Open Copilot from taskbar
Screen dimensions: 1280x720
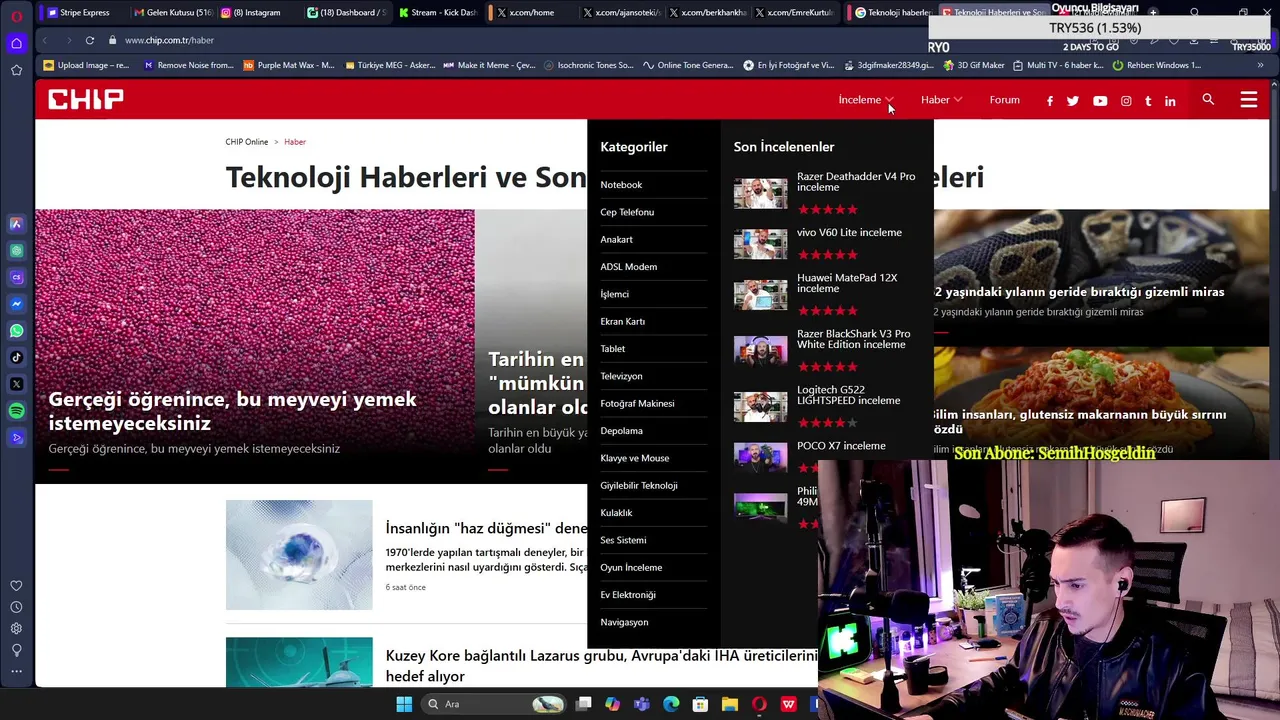[612, 704]
